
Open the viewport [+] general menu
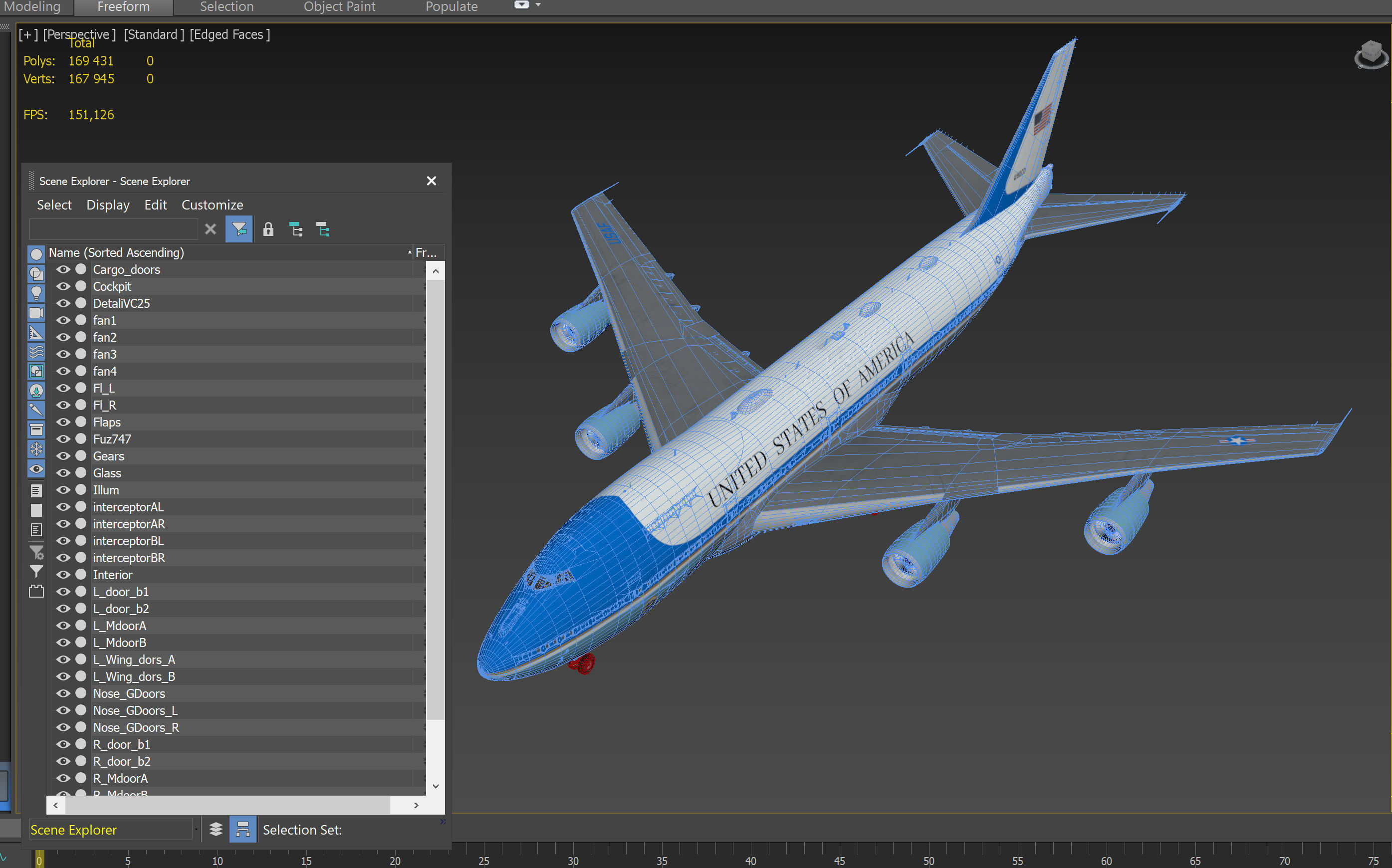coord(28,35)
